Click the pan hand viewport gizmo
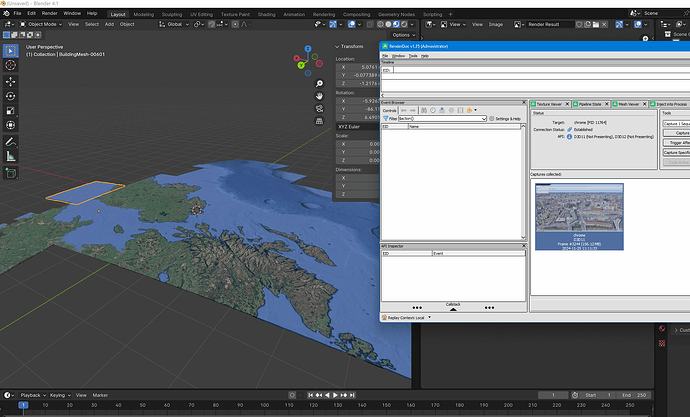Screen dimensions: 690x417 (319, 96)
